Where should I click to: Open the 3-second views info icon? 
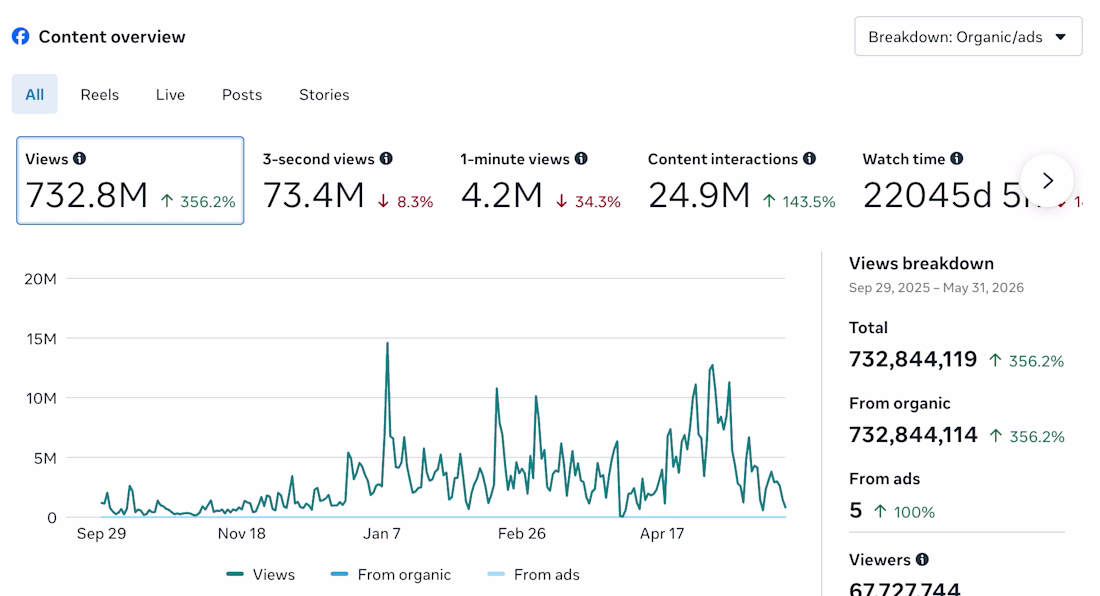coord(387,158)
